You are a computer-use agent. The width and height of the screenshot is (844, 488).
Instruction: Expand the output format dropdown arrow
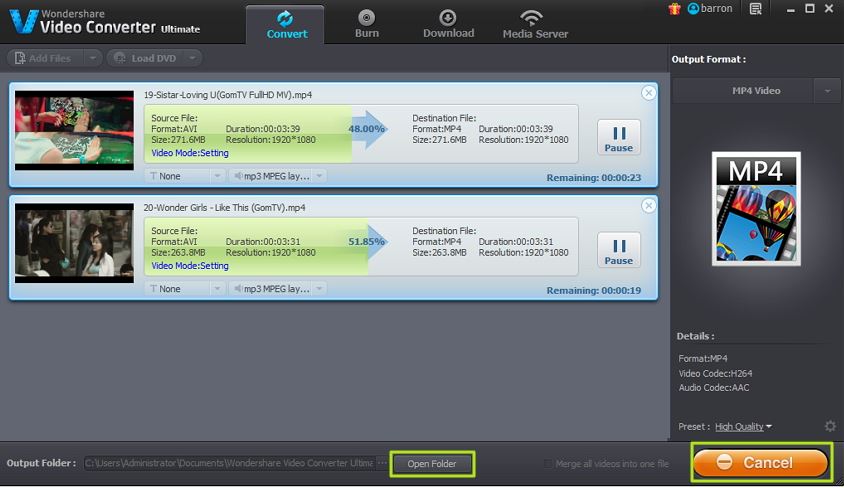[827, 90]
